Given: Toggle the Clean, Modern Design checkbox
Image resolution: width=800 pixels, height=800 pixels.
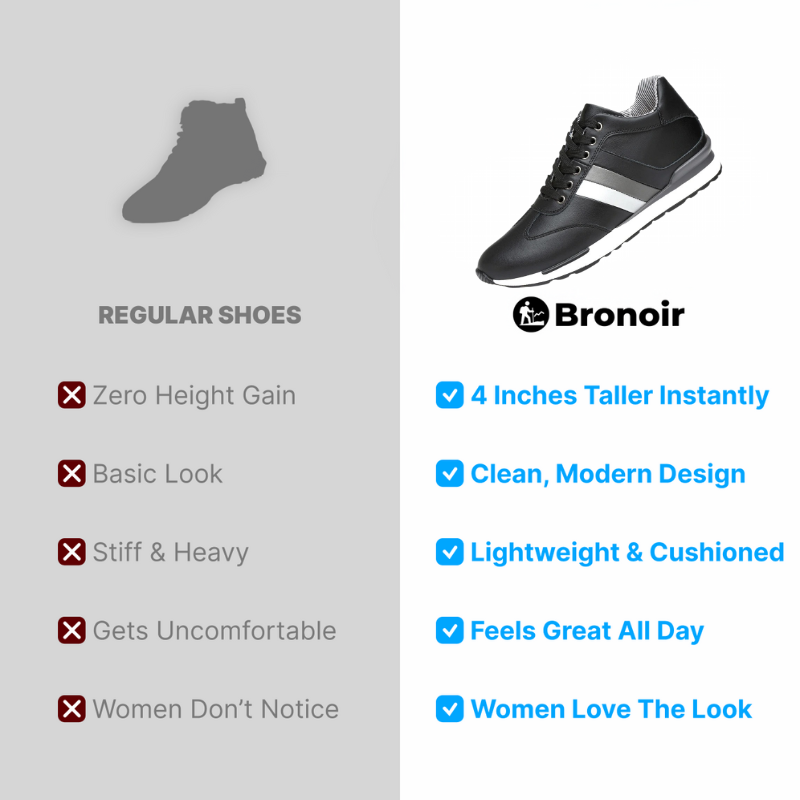Looking at the screenshot, I should [x=449, y=473].
